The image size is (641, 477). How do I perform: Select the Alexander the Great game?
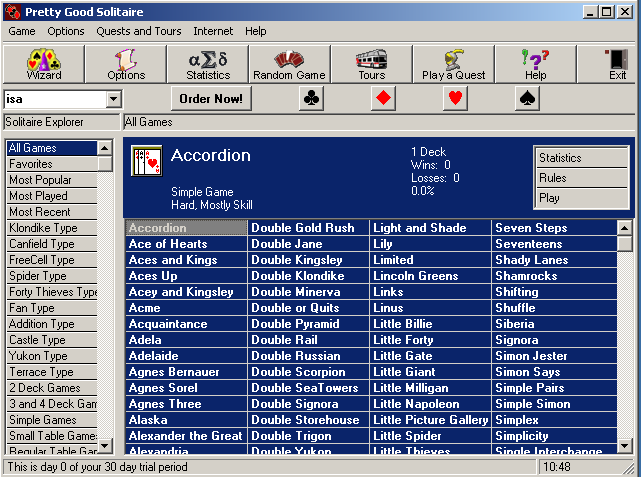tap(186, 436)
